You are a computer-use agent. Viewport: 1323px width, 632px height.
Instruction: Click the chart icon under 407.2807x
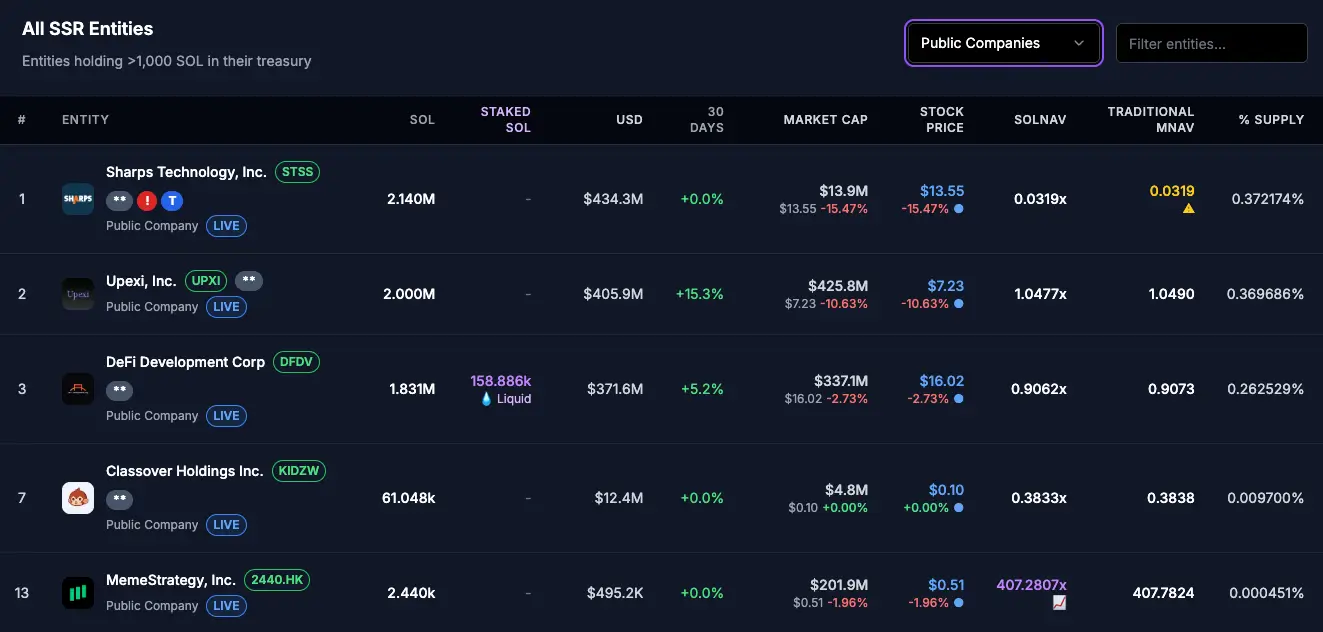coord(1060,603)
